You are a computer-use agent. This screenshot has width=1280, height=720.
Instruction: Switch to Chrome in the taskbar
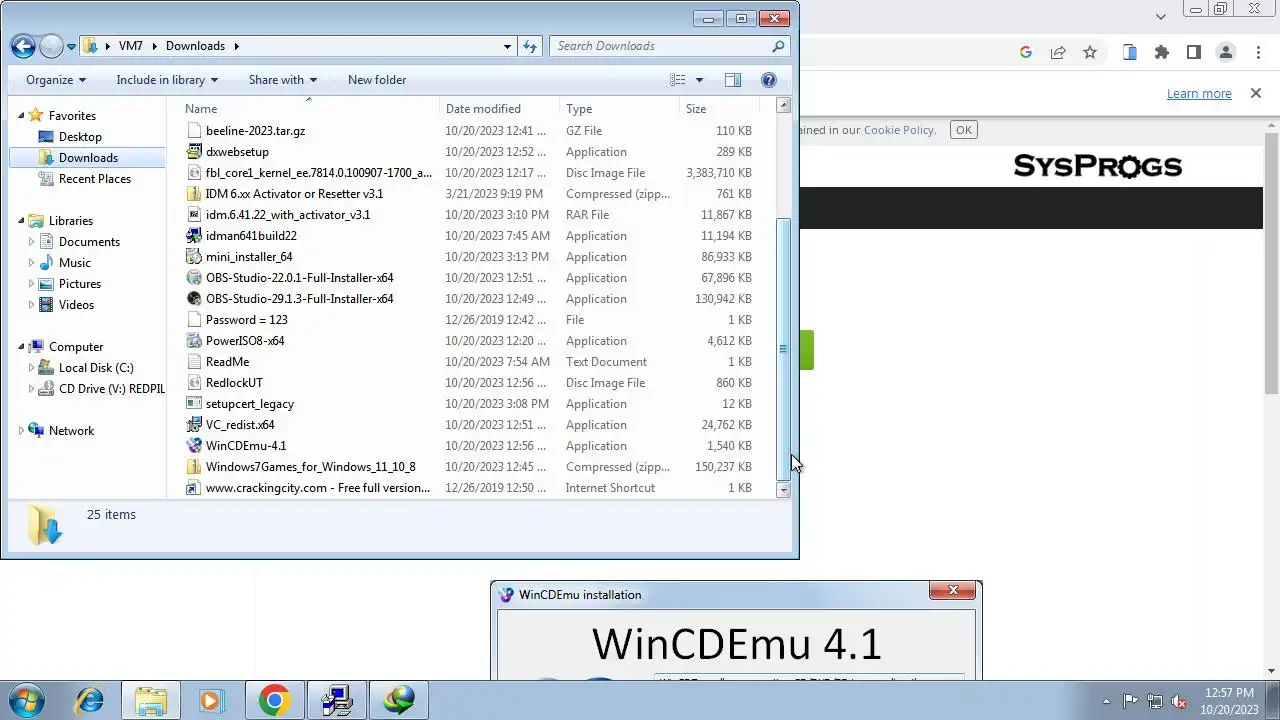[275, 700]
